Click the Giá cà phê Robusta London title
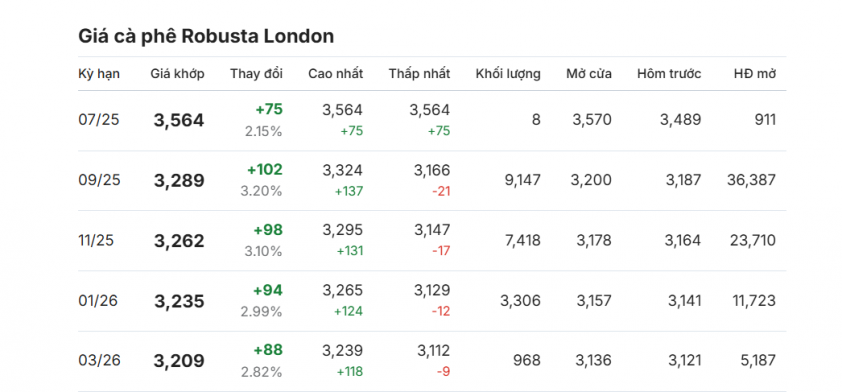Screen dimensions: 842x392 tap(206, 36)
